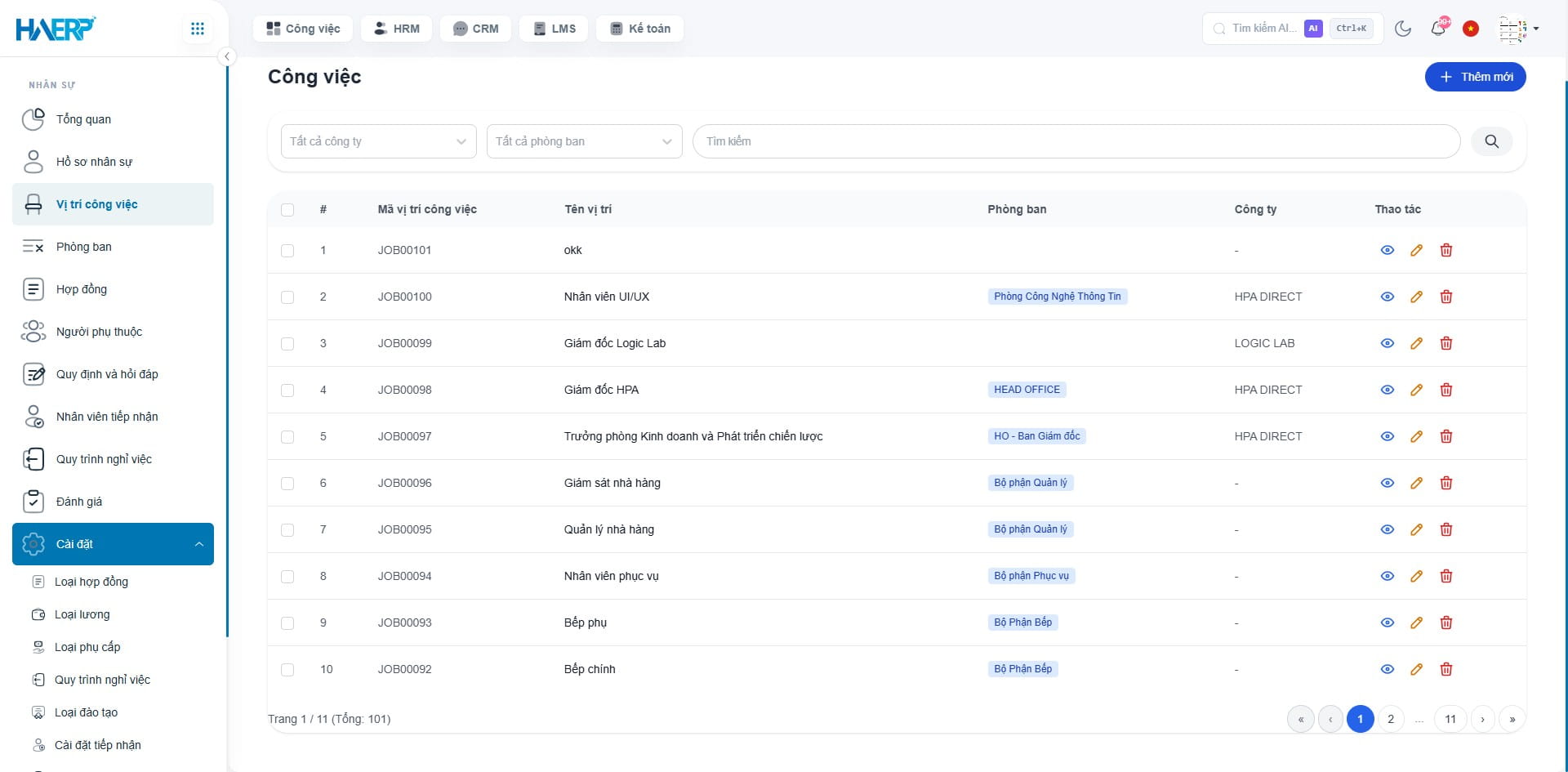Collapse sidebar with the arrow handle
The image size is (1568, 772).
click(227, 56)
